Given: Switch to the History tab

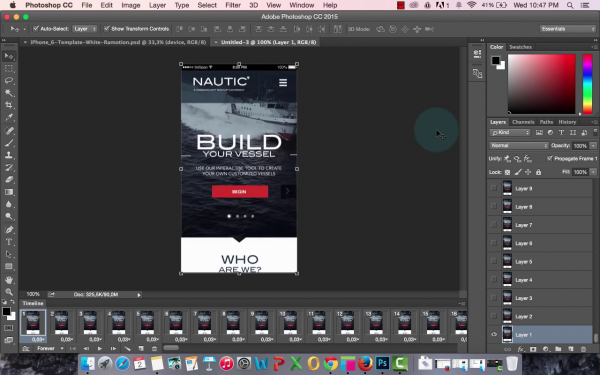Looking at the screenshot, I should tap(567, 122).
